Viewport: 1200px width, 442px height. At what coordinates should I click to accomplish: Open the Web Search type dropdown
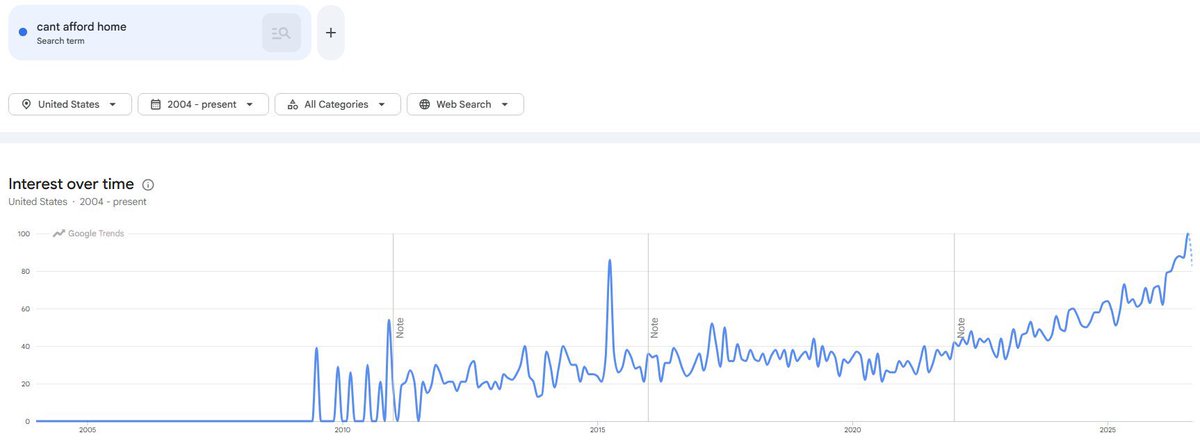tap(465, 104)
